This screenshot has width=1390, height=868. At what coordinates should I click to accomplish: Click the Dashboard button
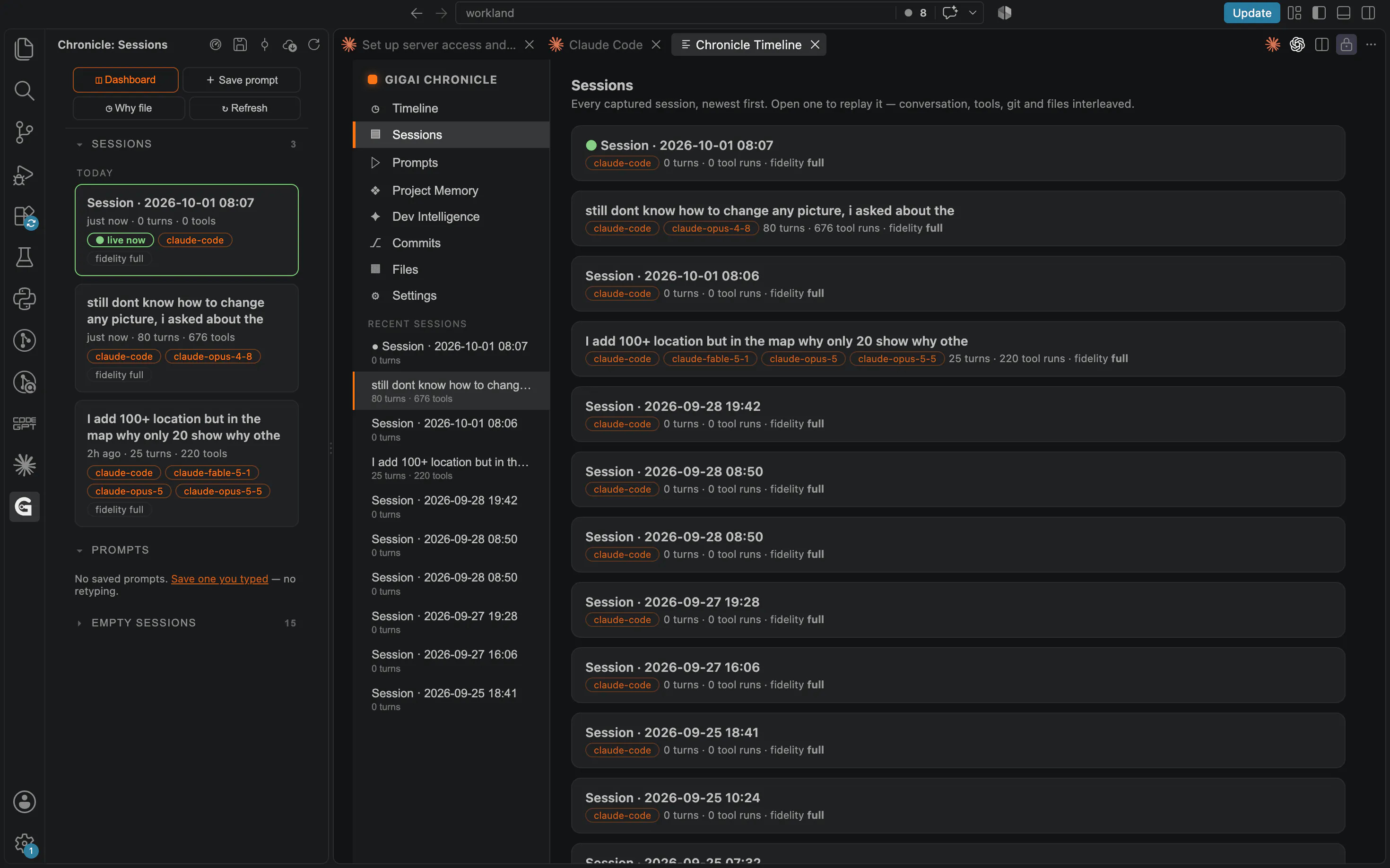[126, 80]
